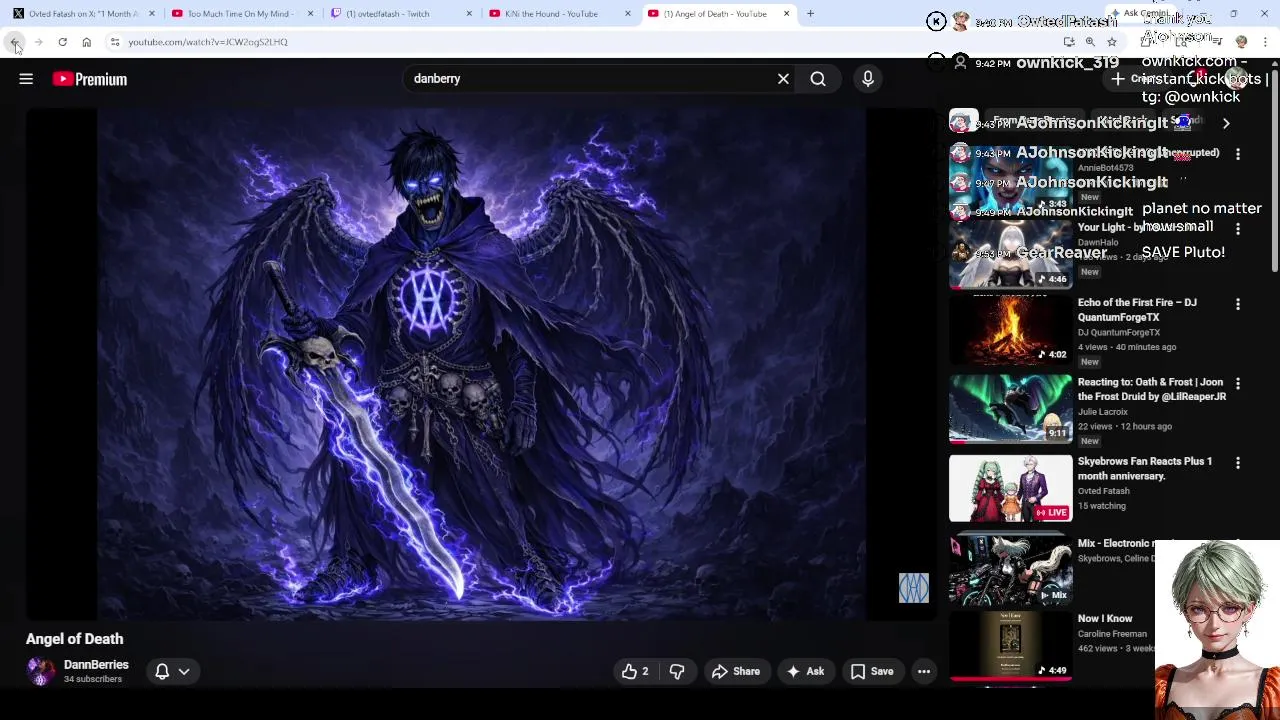Open options for Skyebrows Fan Reacts stream

[1238, 463]
